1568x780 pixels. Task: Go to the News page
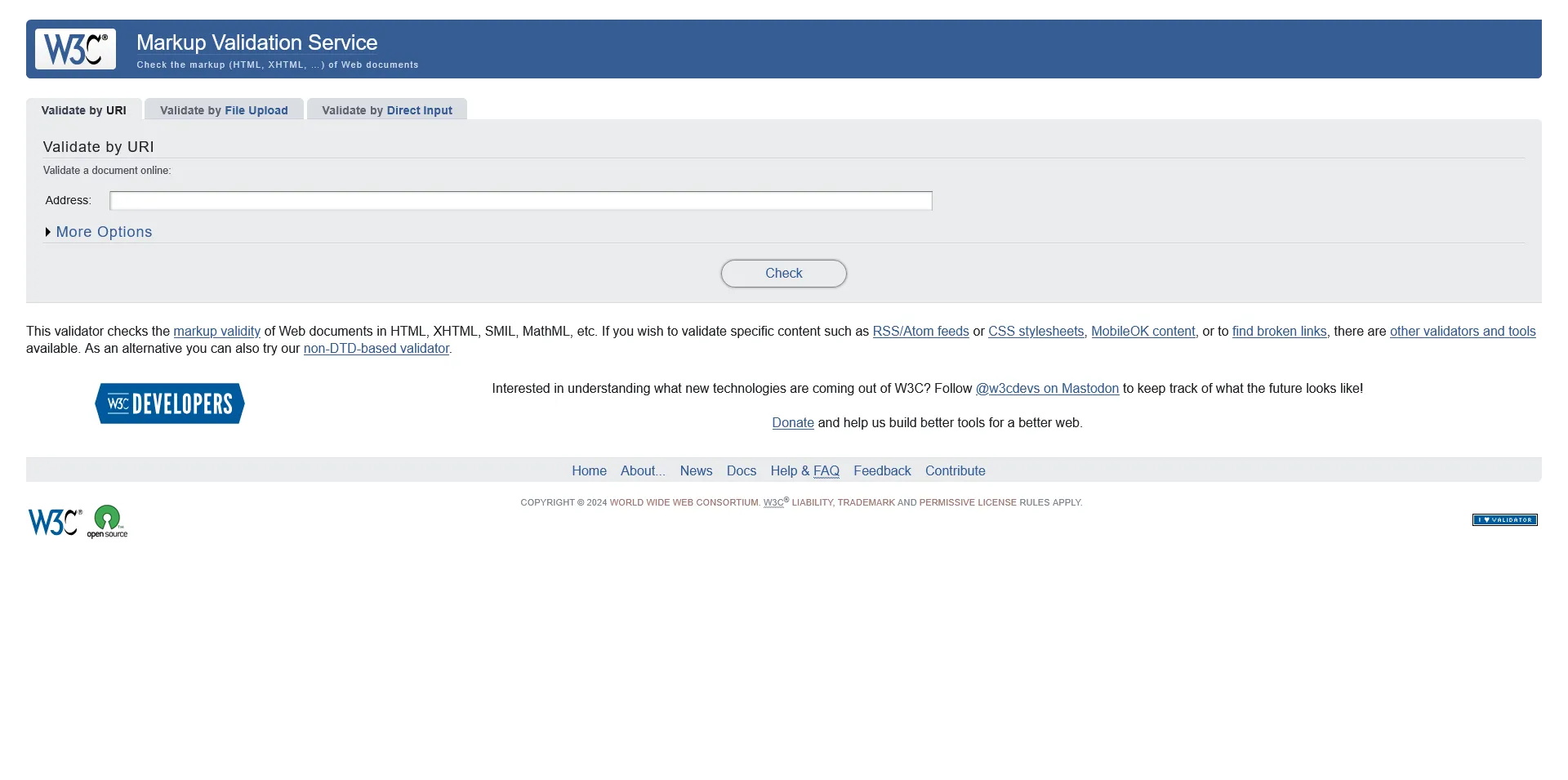(696, 471)
